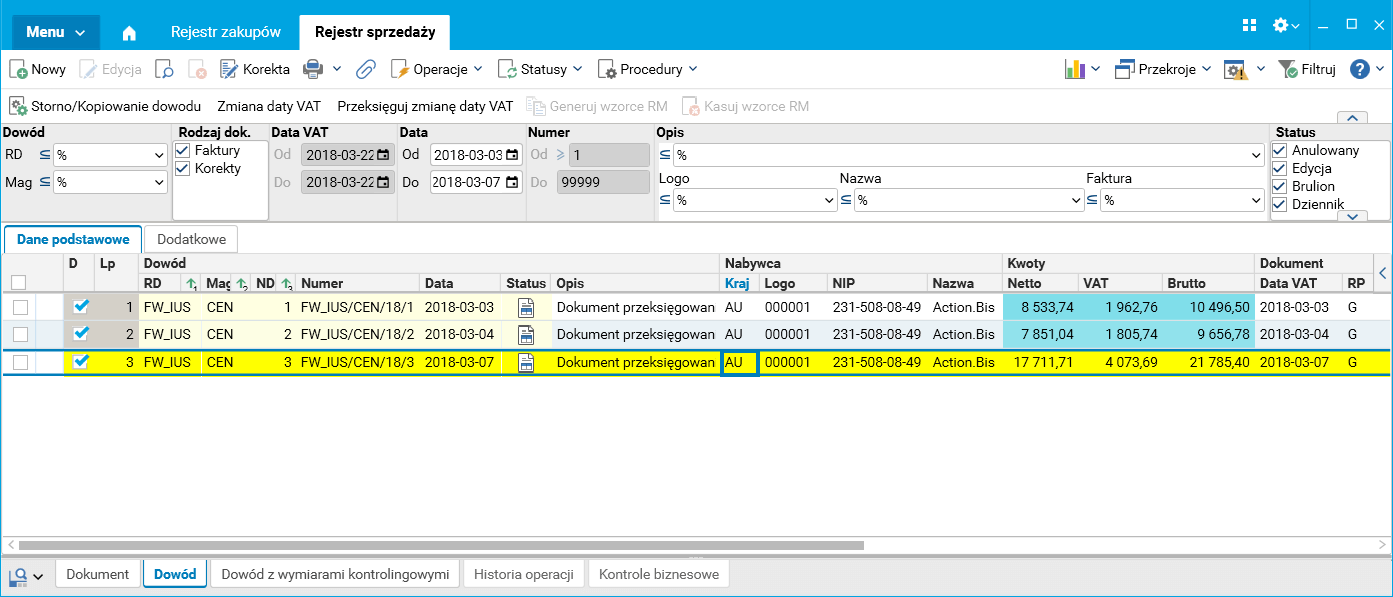Click the Nazwa filter input field

(x=969, y=200)
